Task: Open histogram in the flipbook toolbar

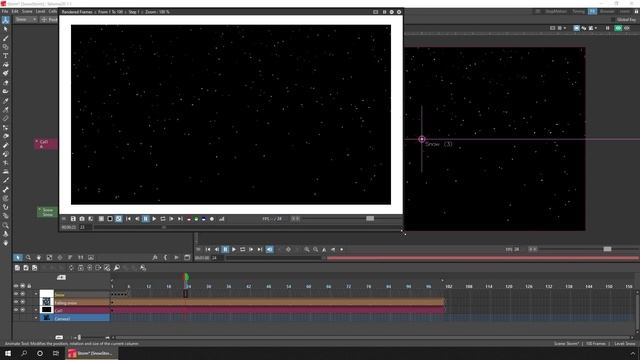Action: 222,219
